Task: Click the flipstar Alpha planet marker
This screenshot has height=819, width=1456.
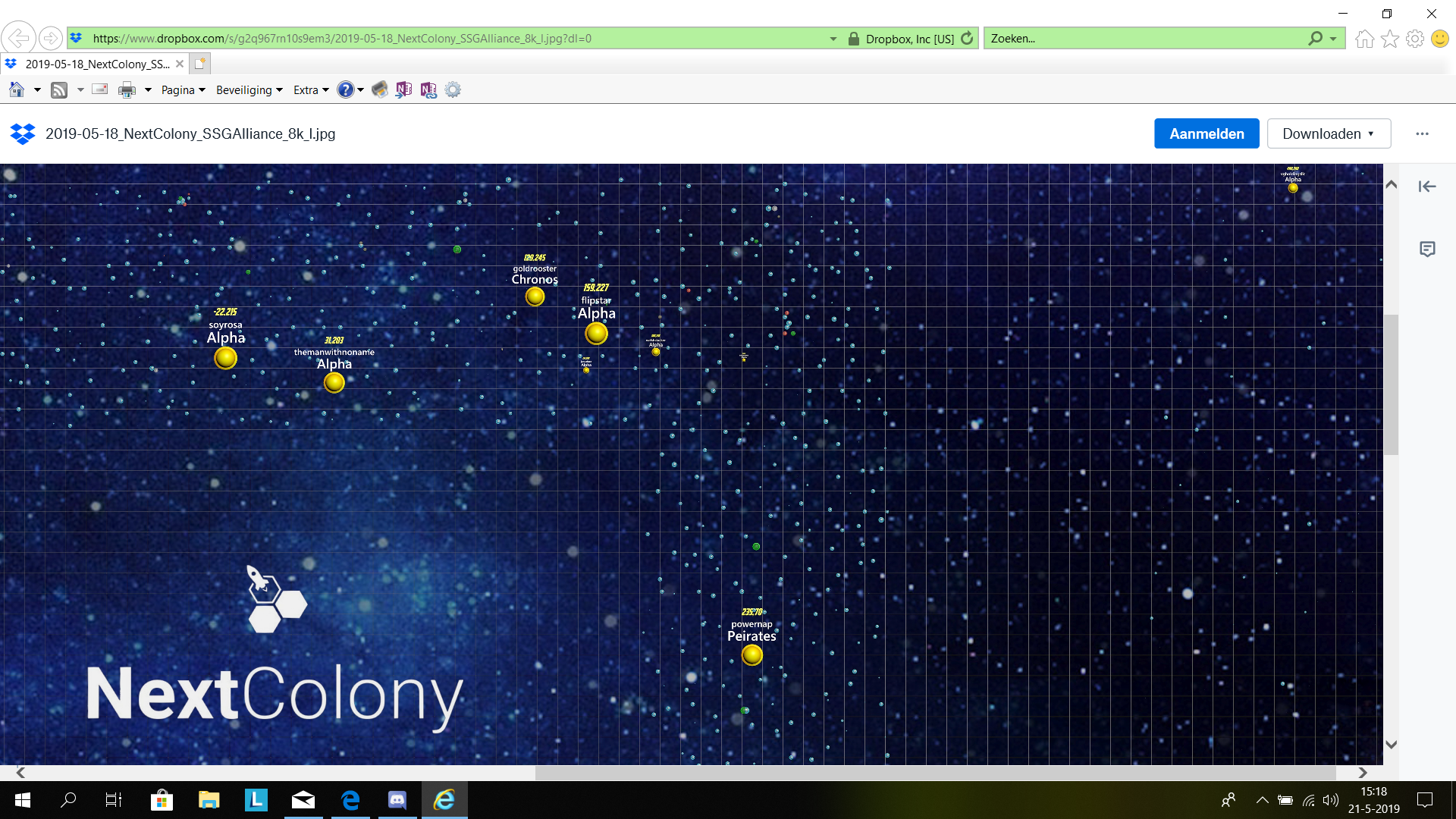Action: [x=596, y=333]
